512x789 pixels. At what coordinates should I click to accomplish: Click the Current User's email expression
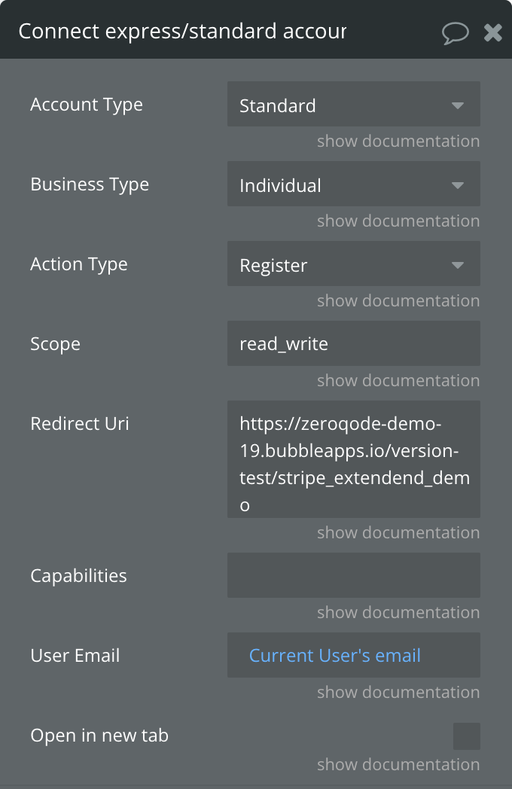click(335, 655)
